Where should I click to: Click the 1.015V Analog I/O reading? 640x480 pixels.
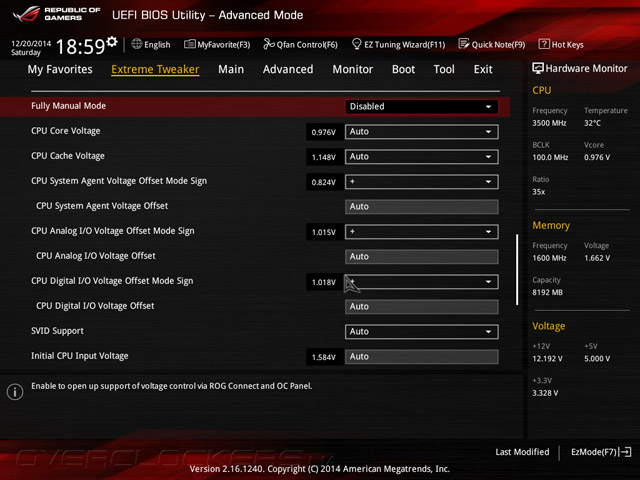pos(324,232)
